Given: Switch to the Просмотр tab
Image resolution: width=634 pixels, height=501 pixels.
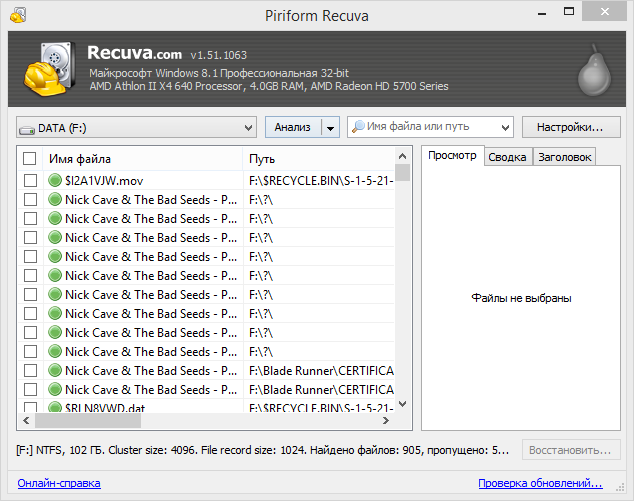Looking at the screenshot, I should click(452, 156).
